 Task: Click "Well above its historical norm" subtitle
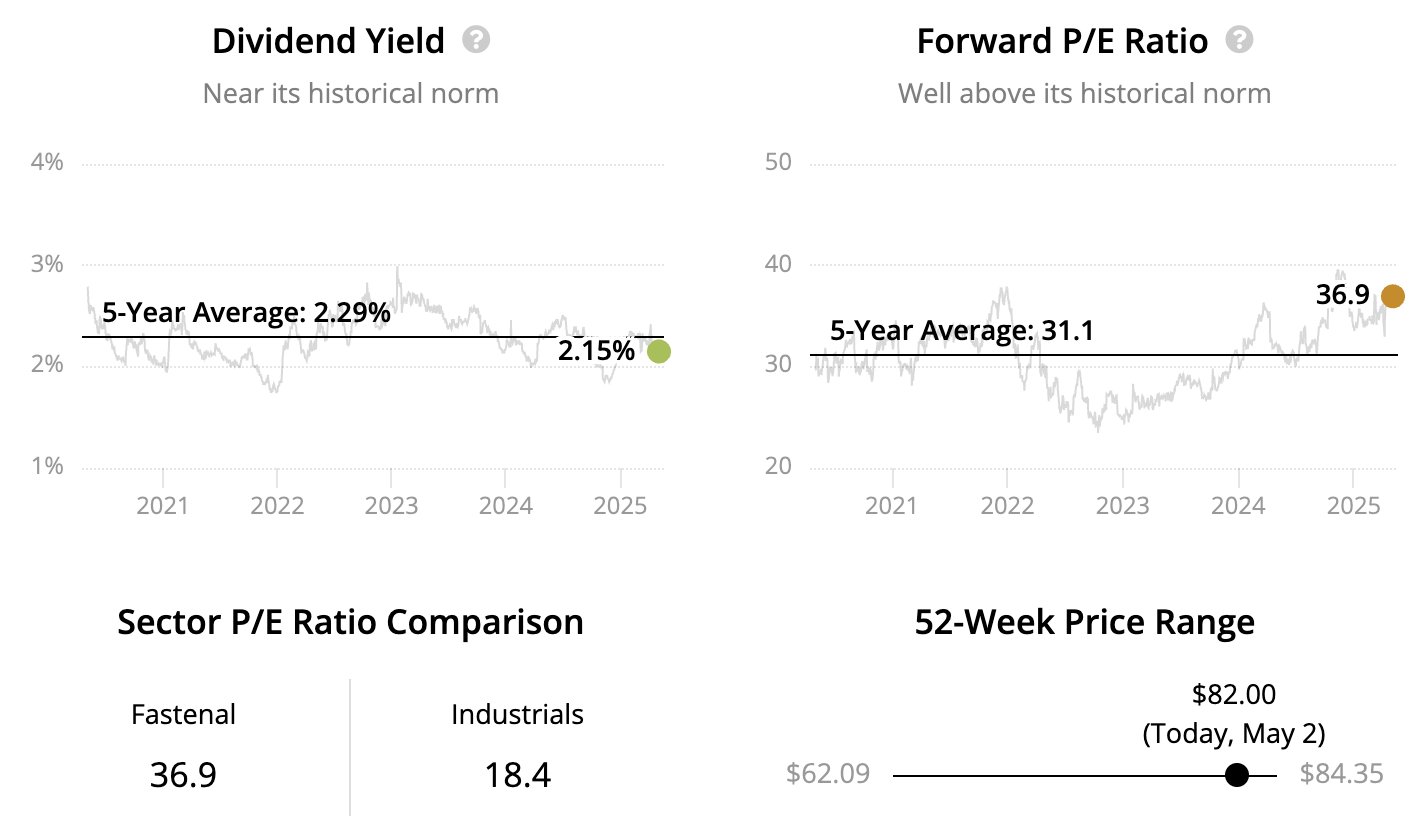[x=1084, y=94]
